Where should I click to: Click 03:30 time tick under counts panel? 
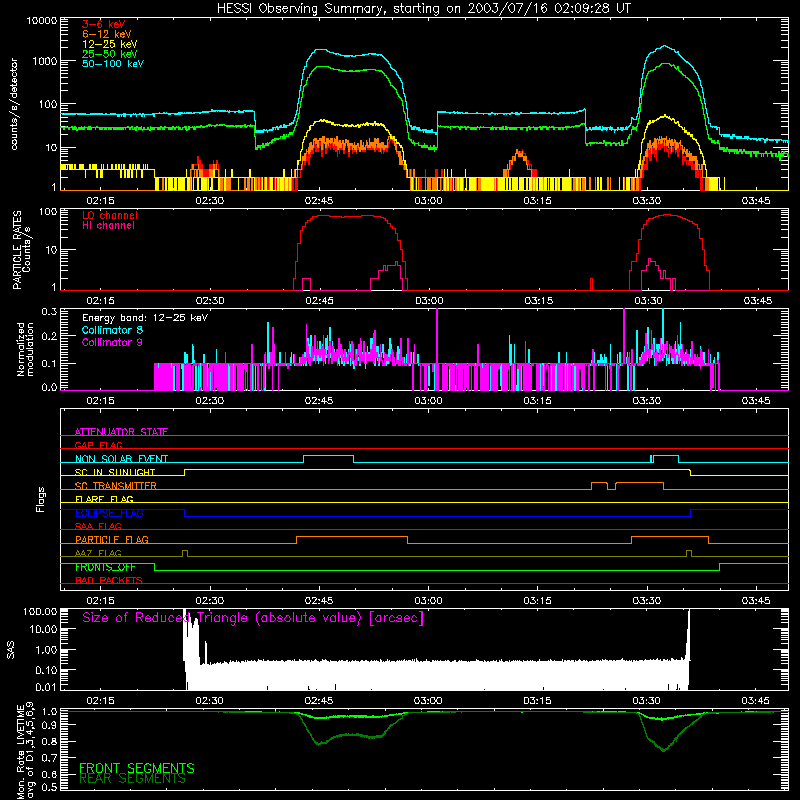pyautogui.click(x=646, y=201)
